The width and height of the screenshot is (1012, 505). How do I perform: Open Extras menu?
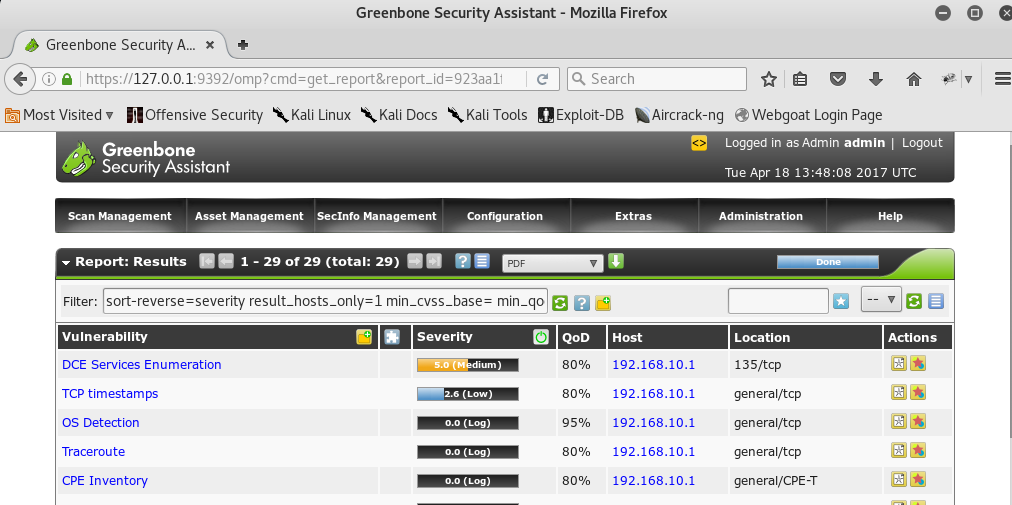click(633, 216)
